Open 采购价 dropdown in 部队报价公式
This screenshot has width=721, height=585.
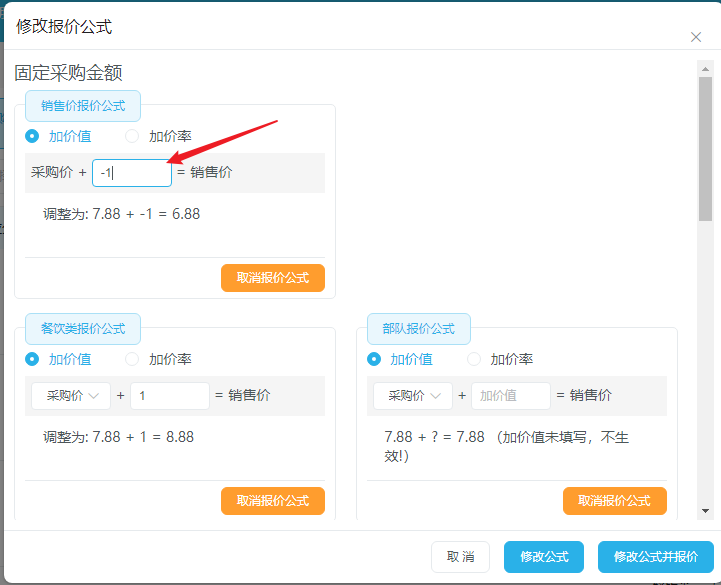tap(413, 396)
